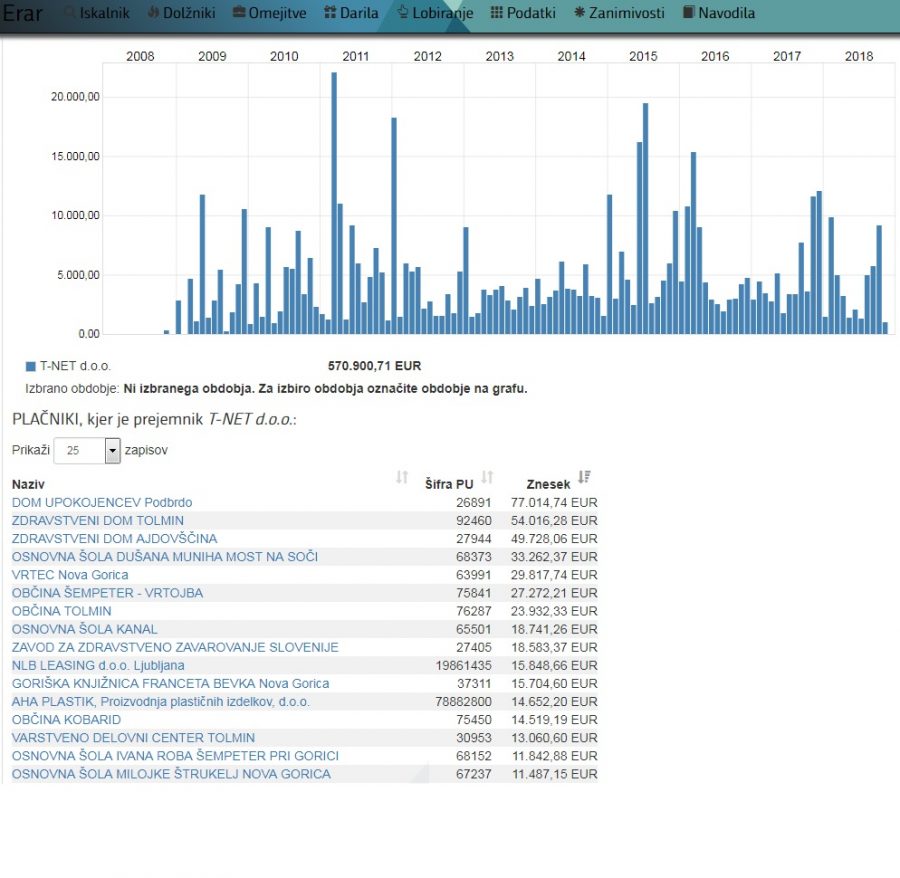The width and height of the screenshot is (900, 878).
Task: Select Šifra PU value 78882800
Action: [463, 702]
